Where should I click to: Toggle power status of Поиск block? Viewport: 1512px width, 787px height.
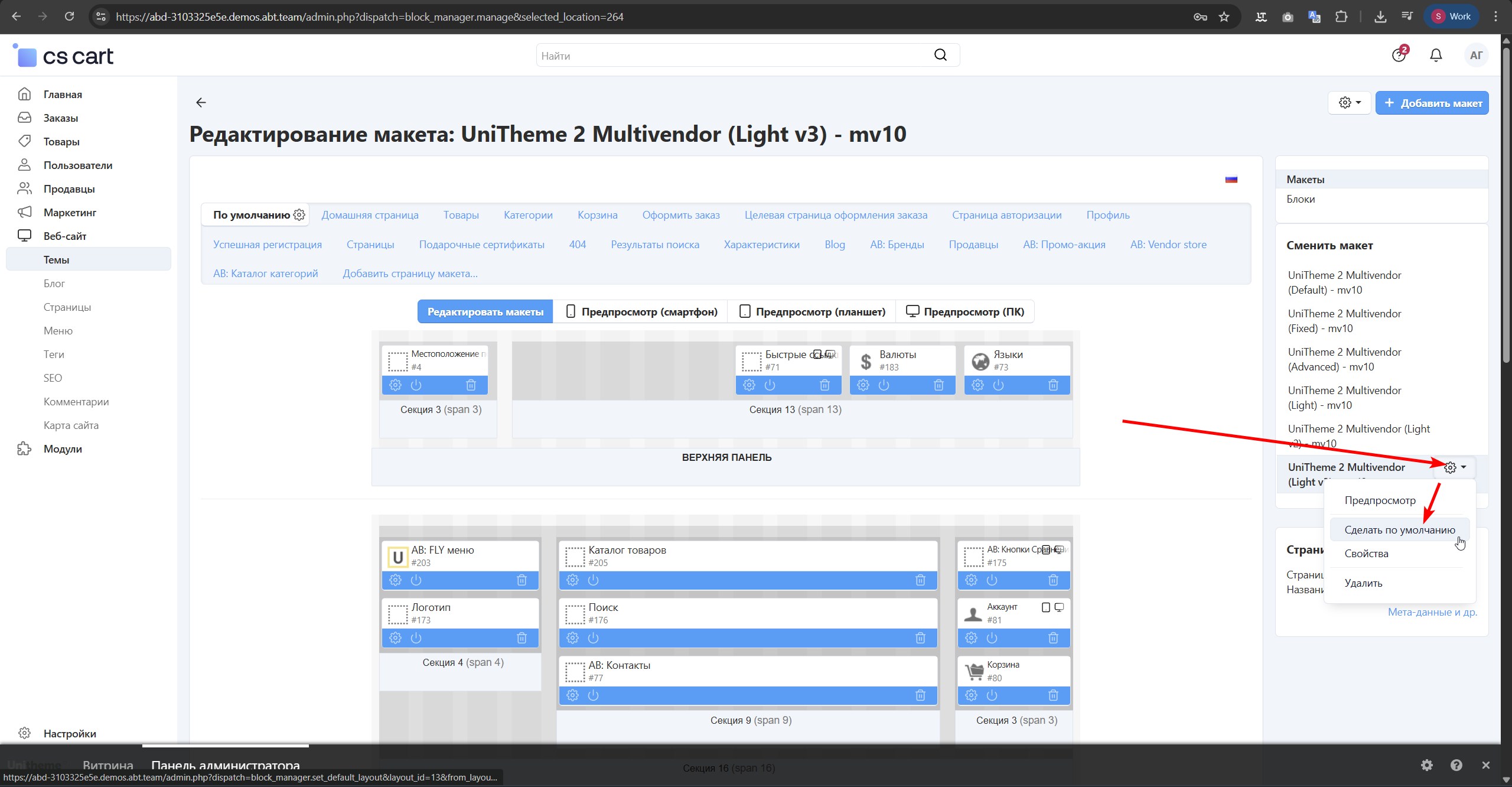[x=594, y=638]
